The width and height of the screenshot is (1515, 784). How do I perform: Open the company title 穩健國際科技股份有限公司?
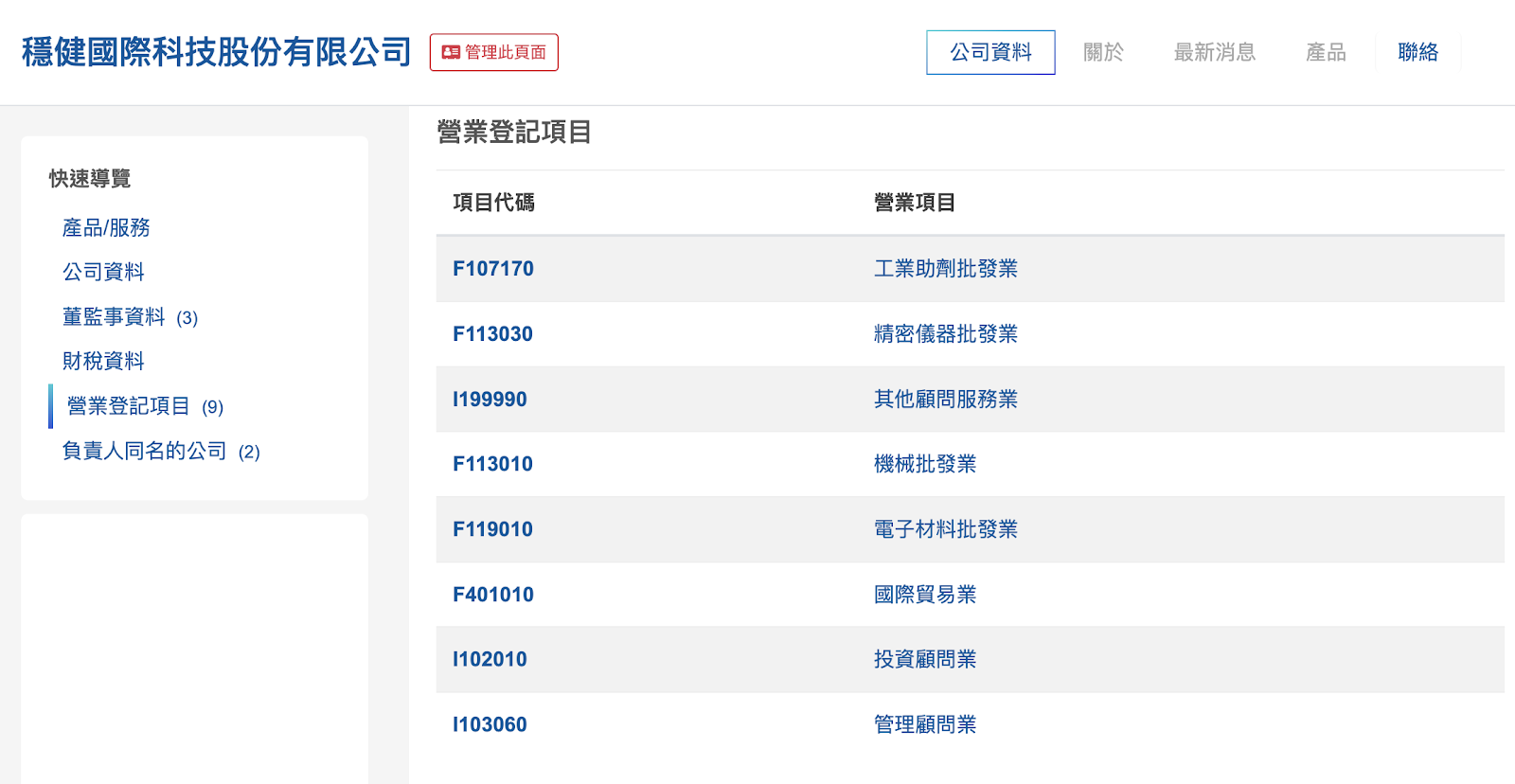click(x=217, y=52)
